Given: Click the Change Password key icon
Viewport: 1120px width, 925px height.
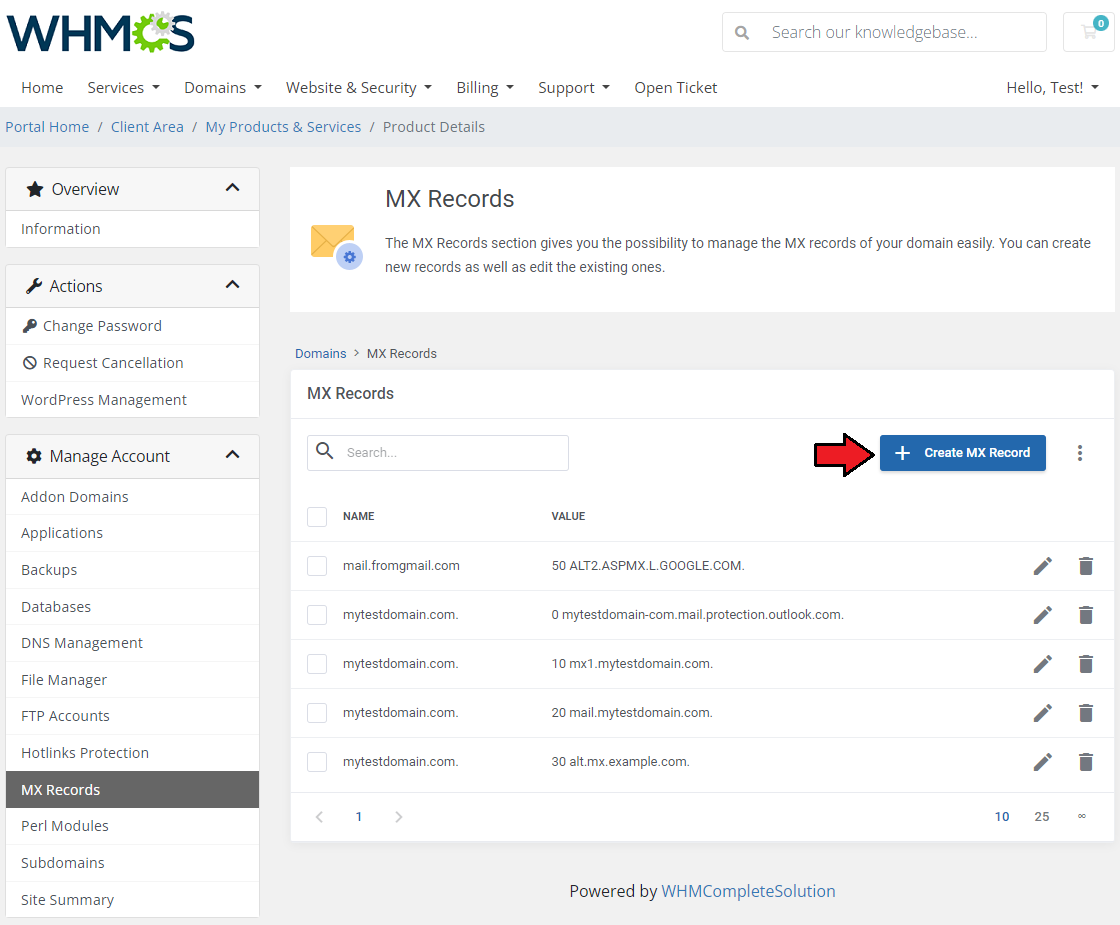Looking at the screenshot, I should click(x=29, y=326).
